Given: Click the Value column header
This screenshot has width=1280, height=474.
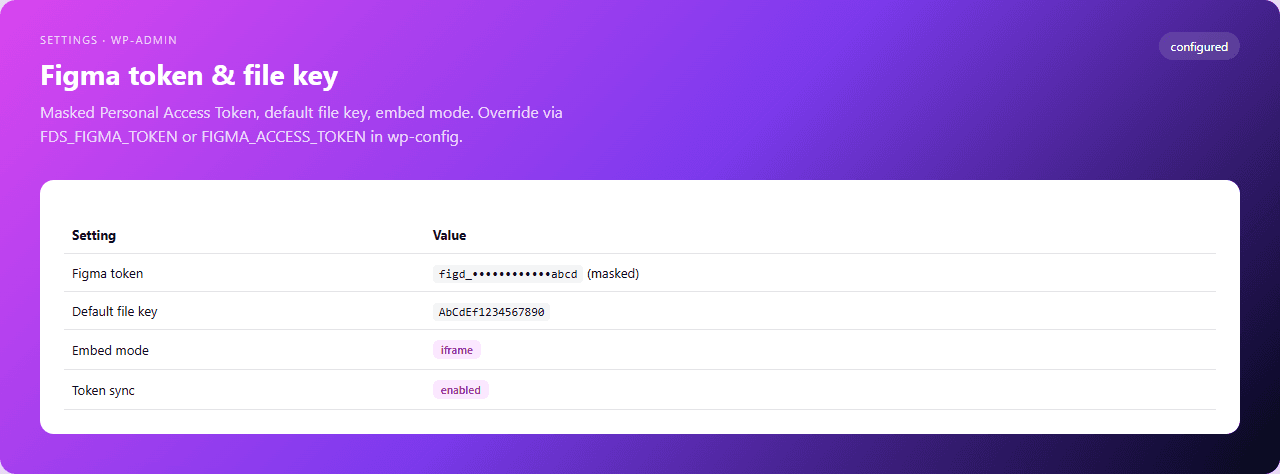Looking at the screenshot, I should click(x=449, y=236).
